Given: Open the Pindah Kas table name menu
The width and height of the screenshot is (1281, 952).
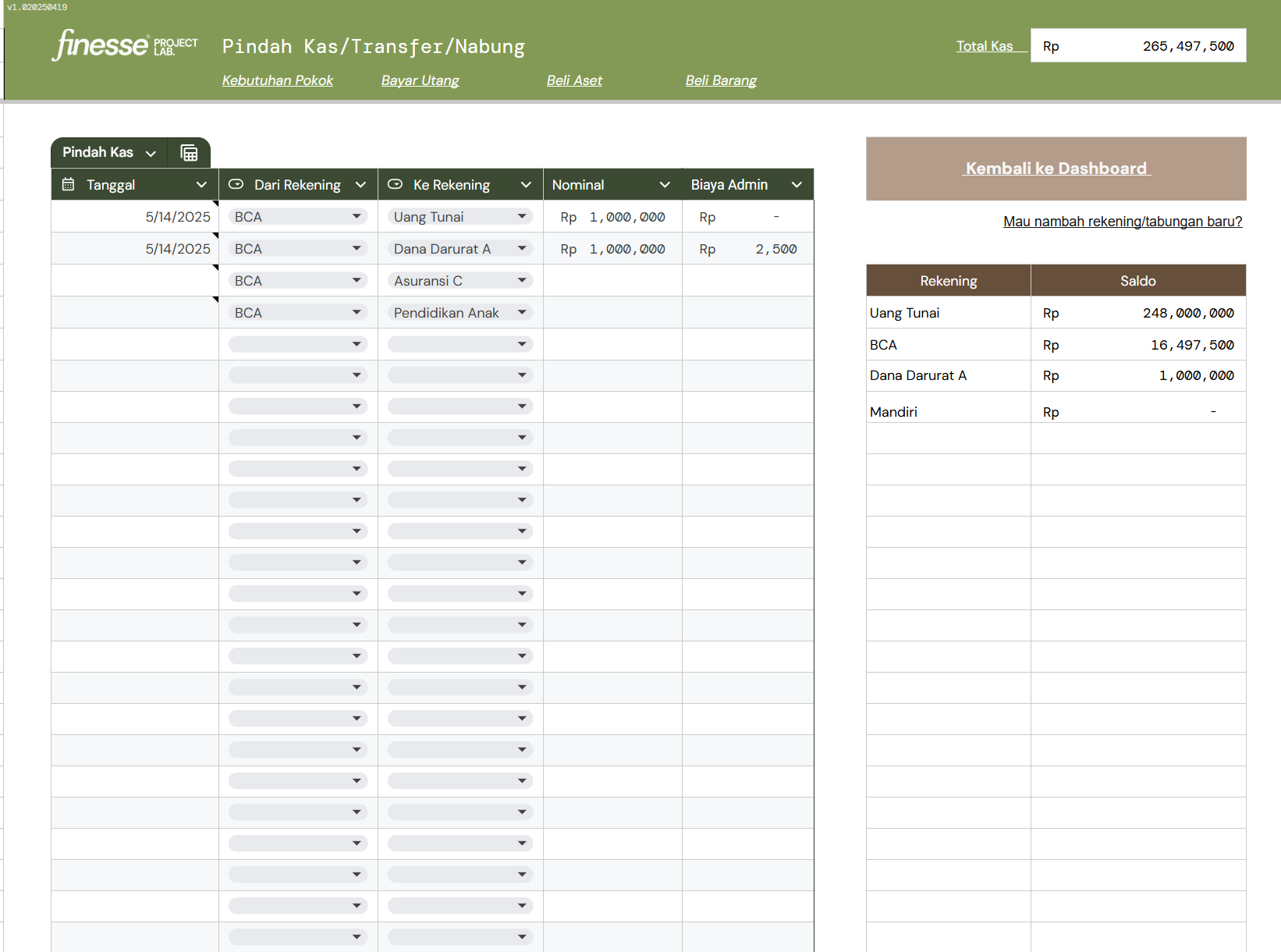Looking at the screenshot, I should tap(151, 153).
